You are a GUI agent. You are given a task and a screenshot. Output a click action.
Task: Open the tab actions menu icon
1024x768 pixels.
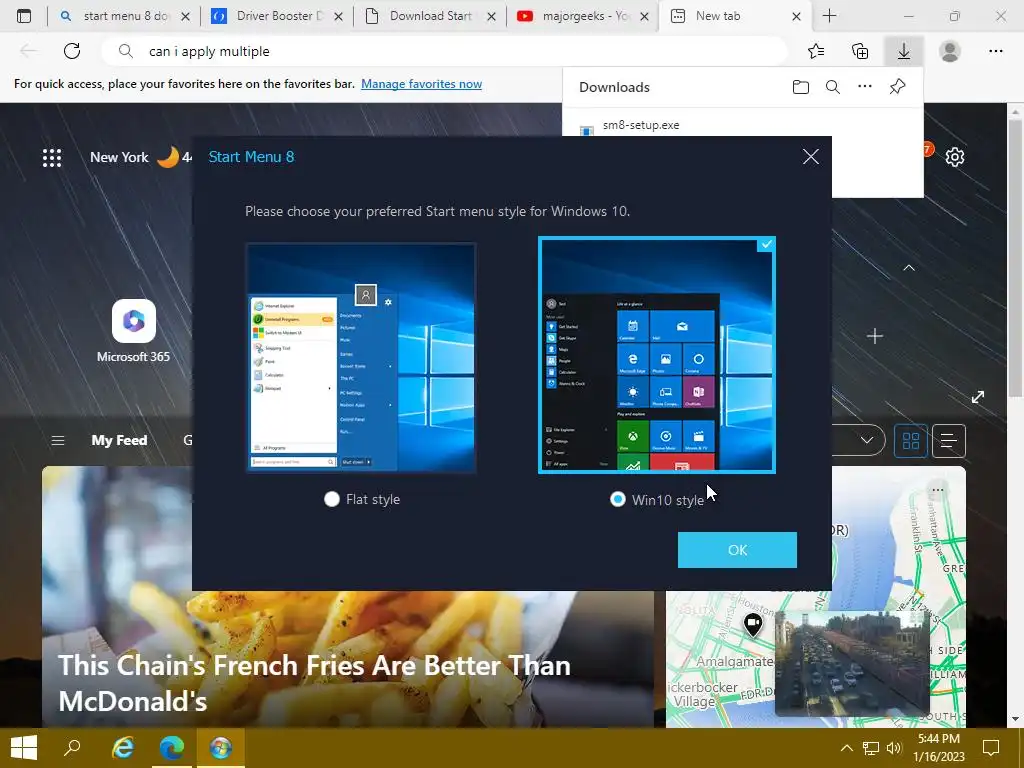[24, 16]
